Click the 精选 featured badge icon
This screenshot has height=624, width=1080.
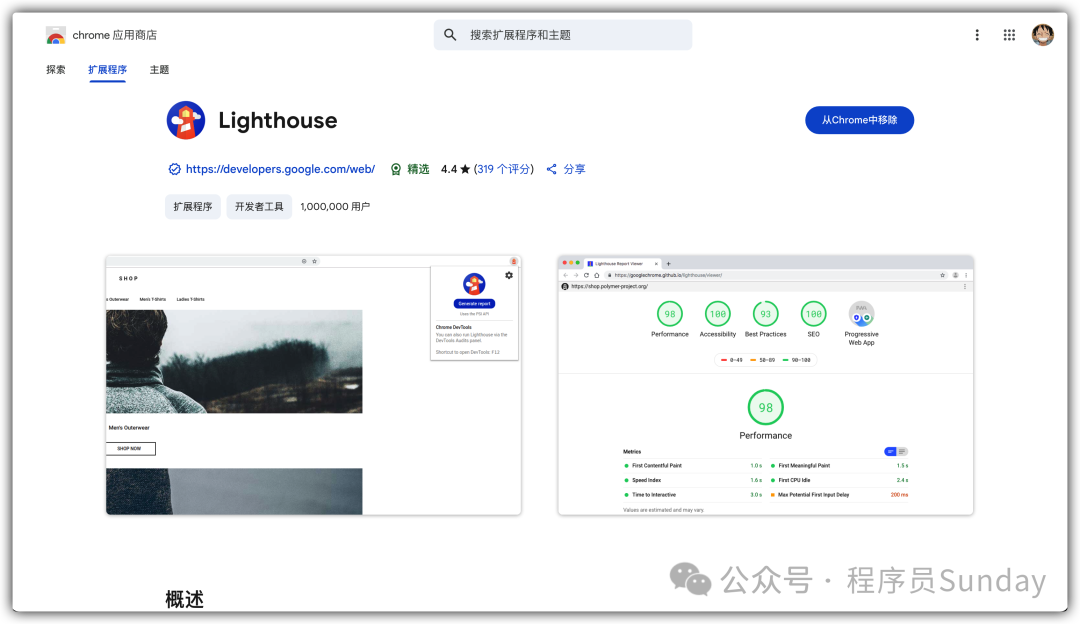(x=396, y=169)
